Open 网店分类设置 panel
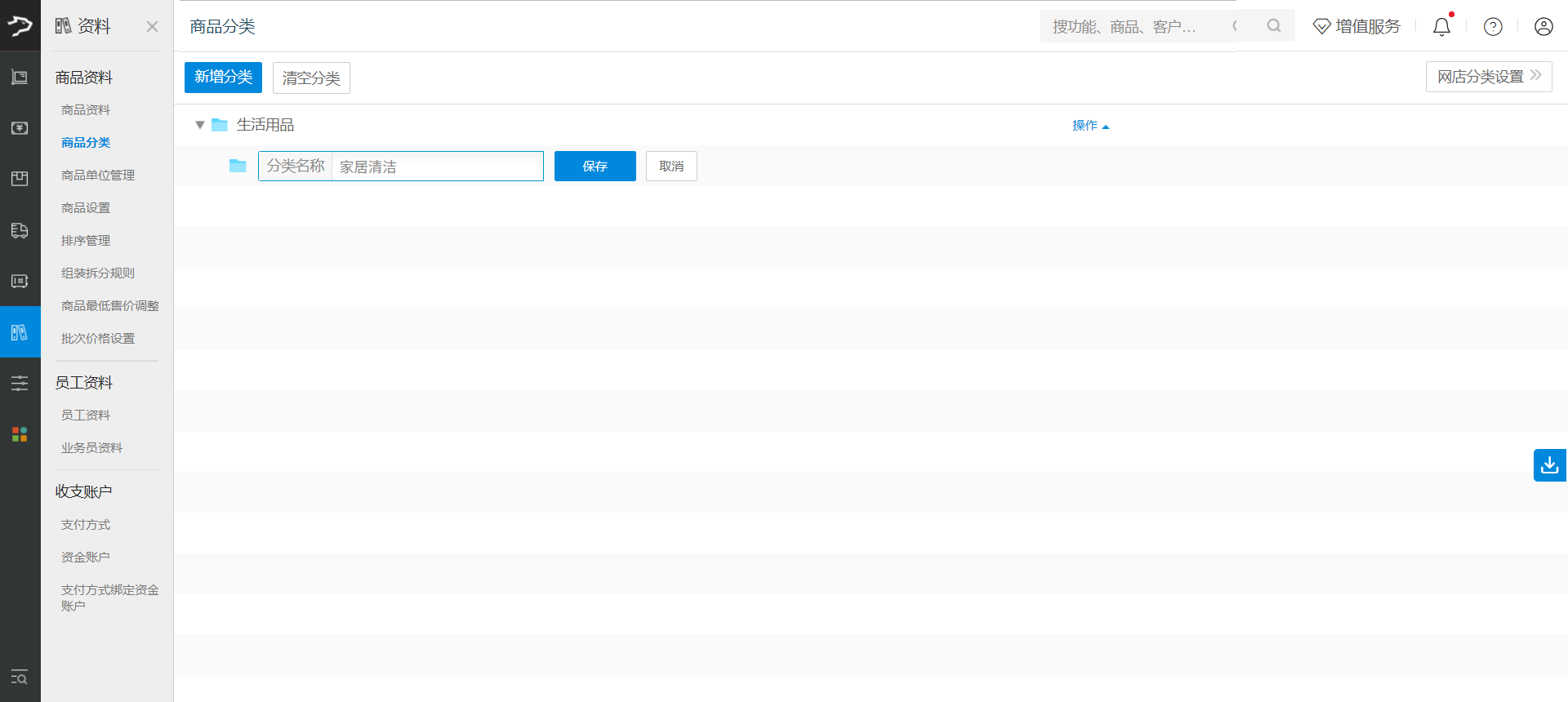This screenshot has height=702, width=1568. 1488,77
